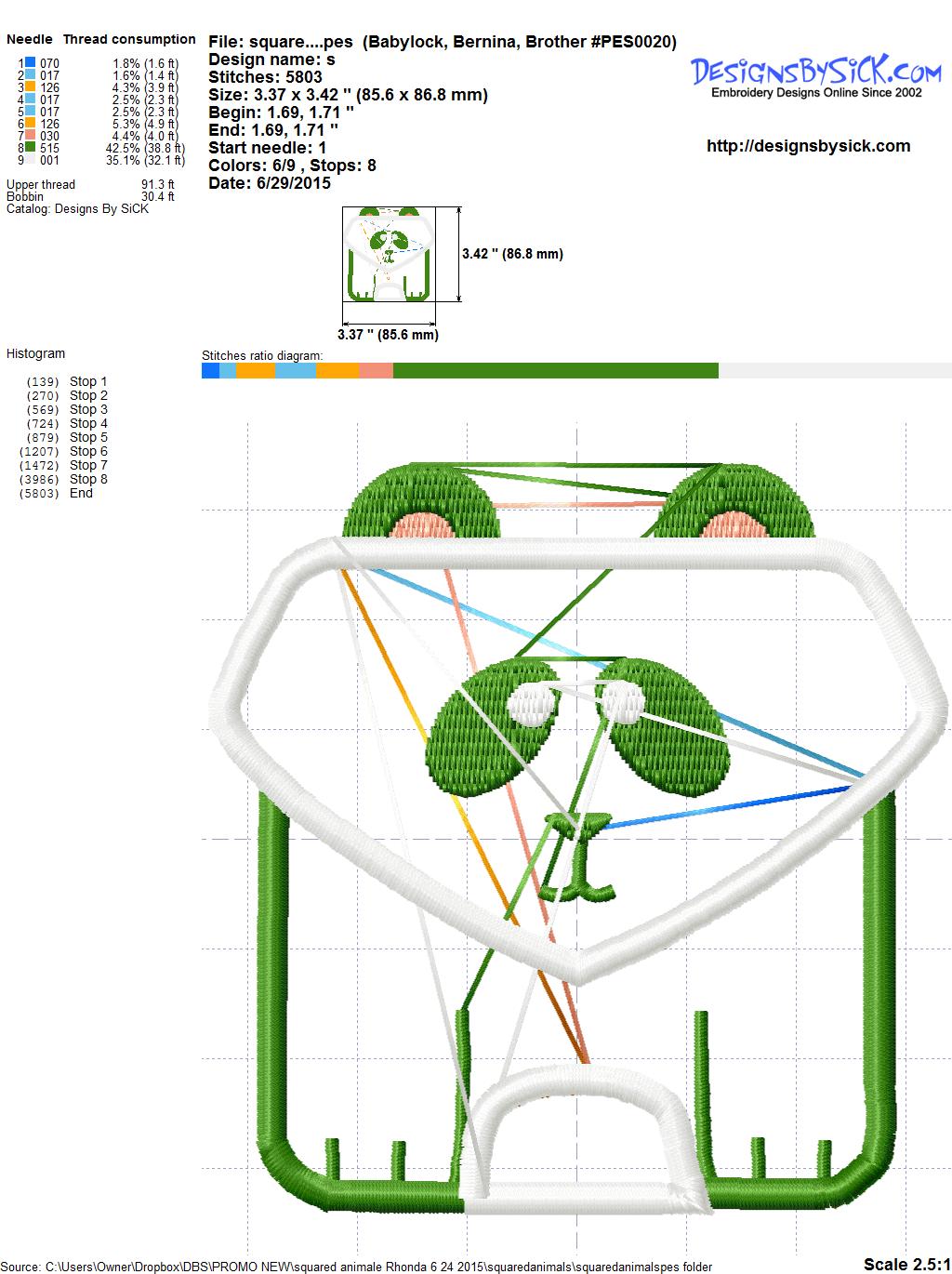The height and width of the screenshot is (1274, 952).
Task: Click the green segment of stitches ratio bar
Action: pyautogui.click(x=555, y=371)
